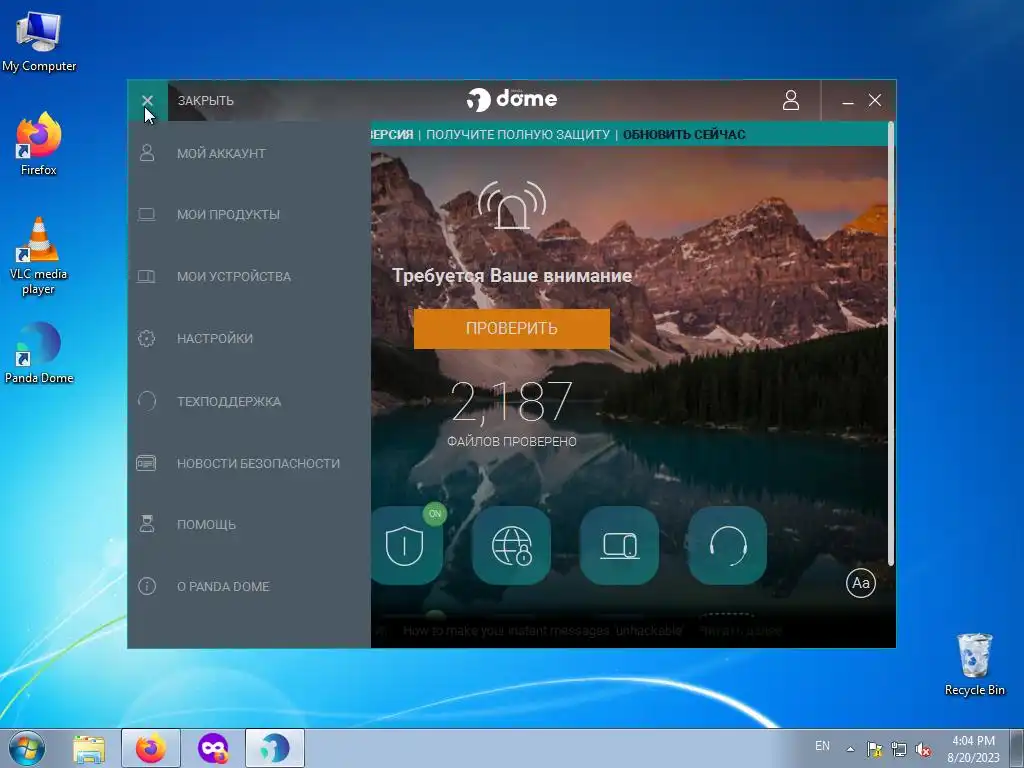The height and width of the screenshot is (768, 1024).
Task: Show hidden tray icons arrow
Action: [x=850, y=749]
